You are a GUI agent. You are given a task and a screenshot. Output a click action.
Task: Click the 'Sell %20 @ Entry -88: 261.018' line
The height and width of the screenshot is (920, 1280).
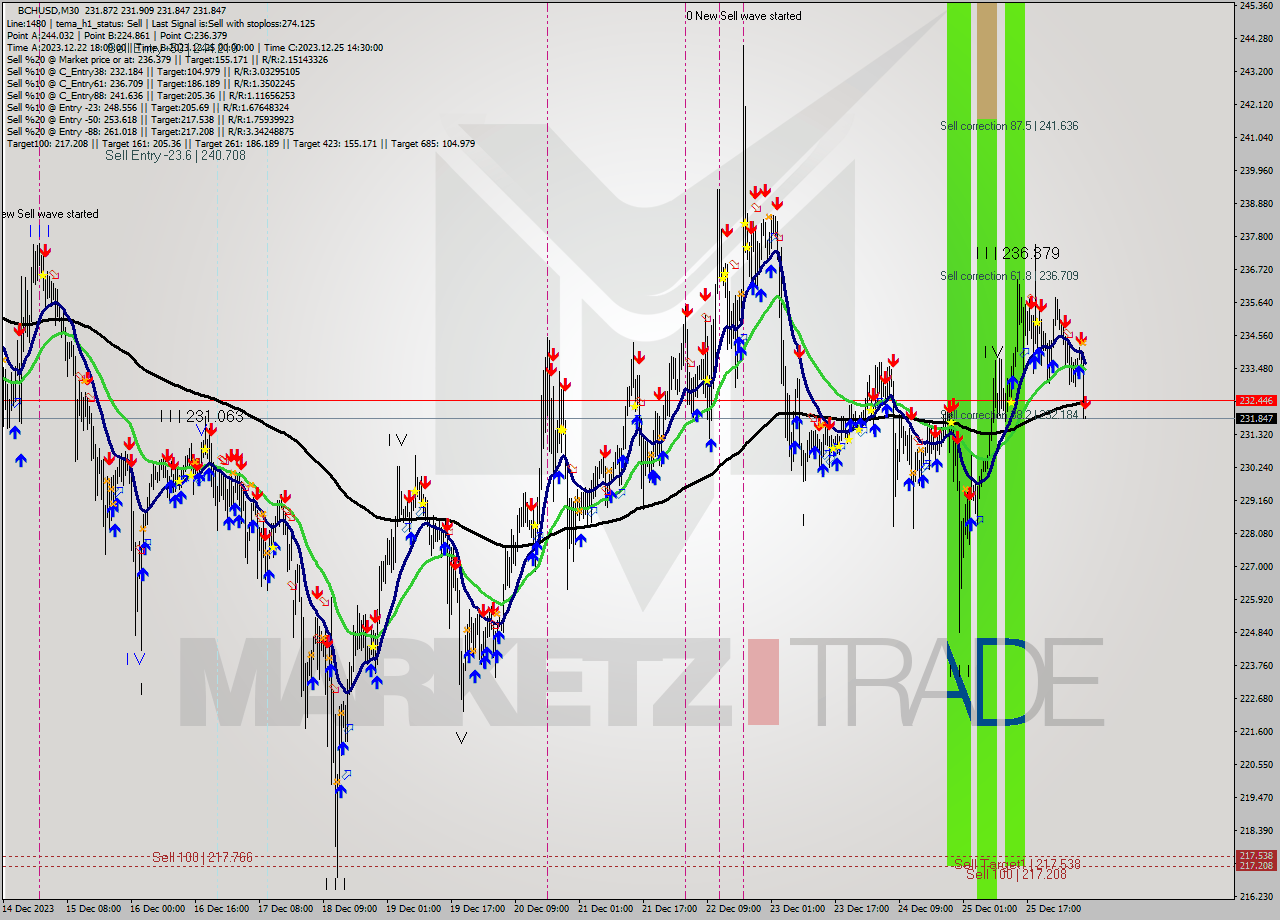coord(150,132)
